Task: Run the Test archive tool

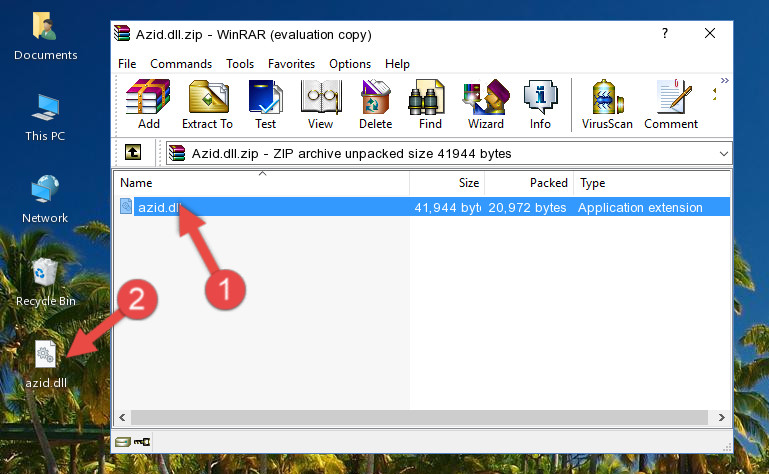Action: coord(265,105)
